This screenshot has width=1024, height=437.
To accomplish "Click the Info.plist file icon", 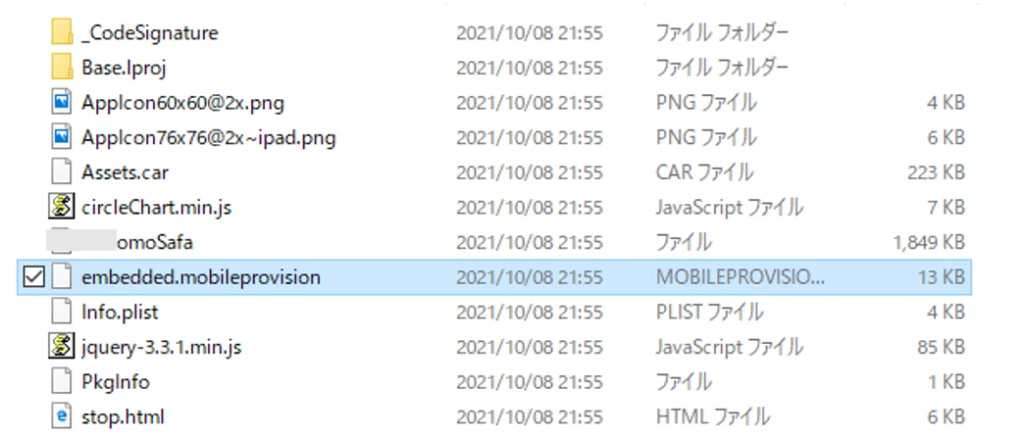I will point(61,312).
